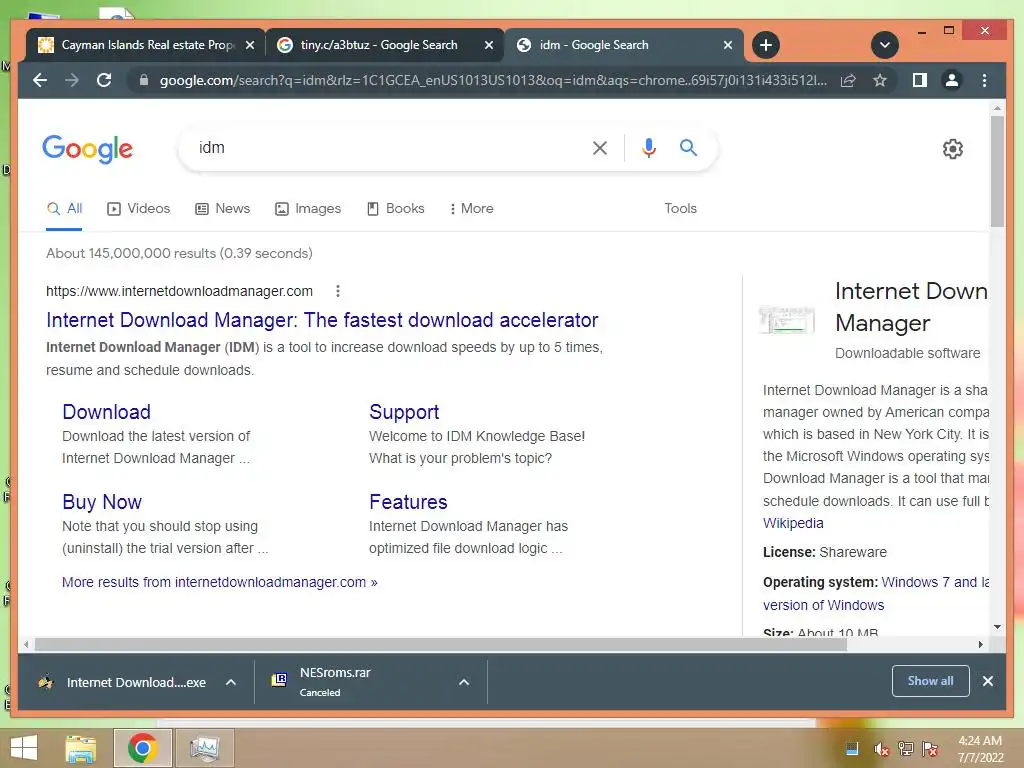1024x768 pixels.
Task: Click the result URL https://www.internetdownloadmanager.com
Action: [x=179, y=291]
